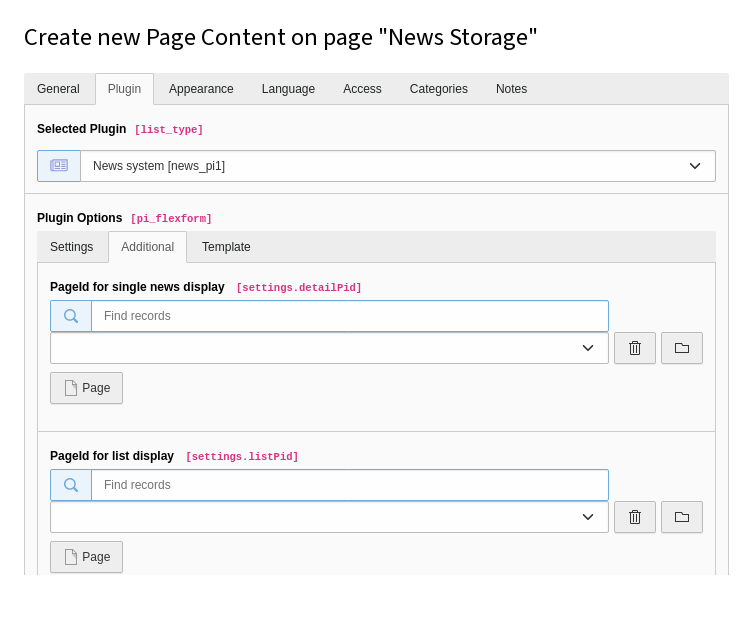Viewport: 753px width, 640px height.
Task: Open the Selected Plugin dropdown
Action: point(397,166)
